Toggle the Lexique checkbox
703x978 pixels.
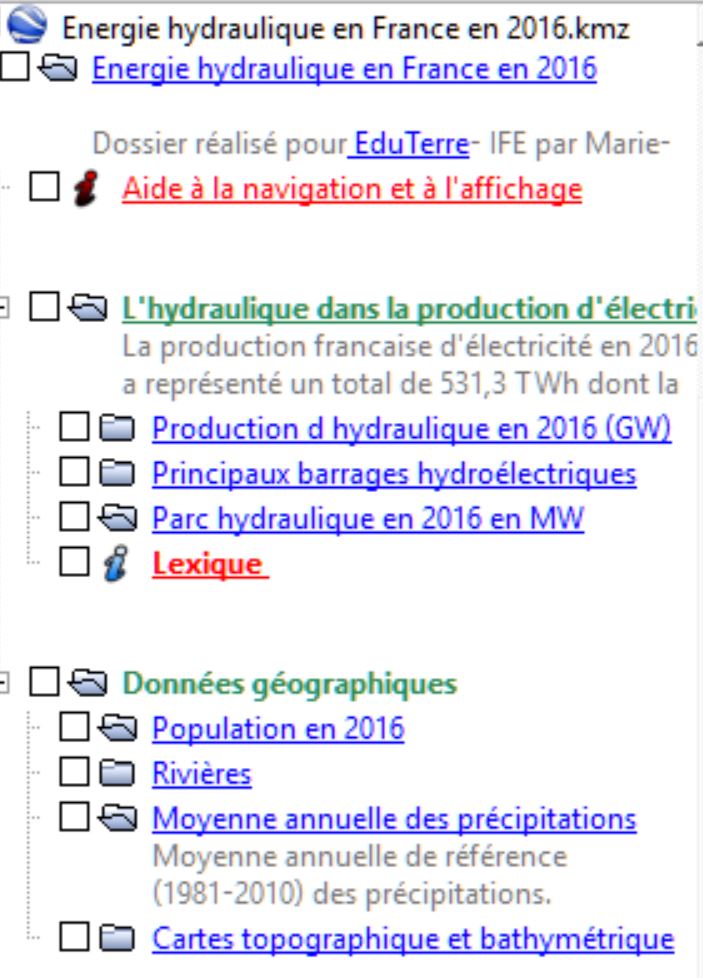click(73, 564)
